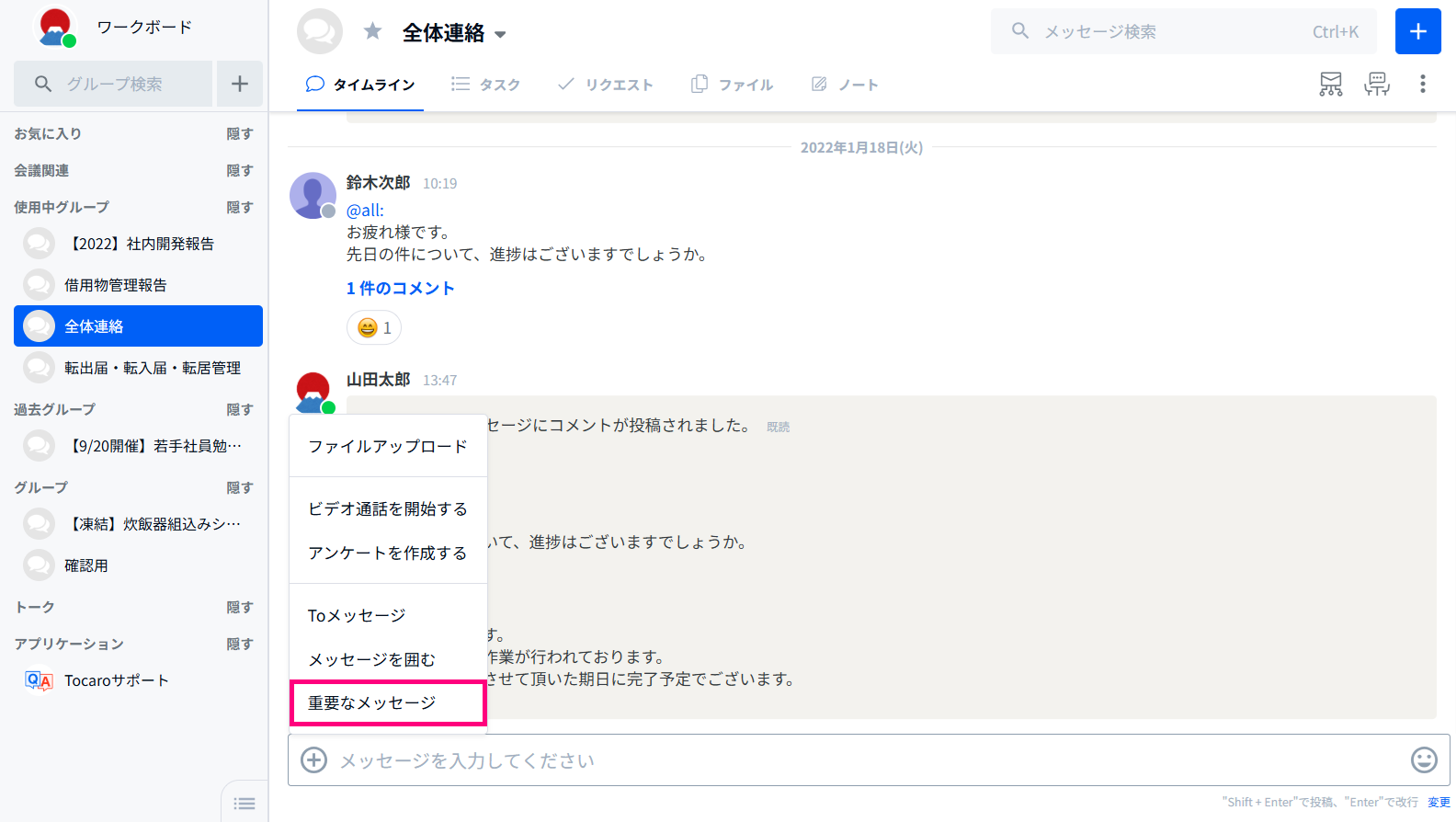
Task: Click the 既読 read label
Action: pos(779,428)
